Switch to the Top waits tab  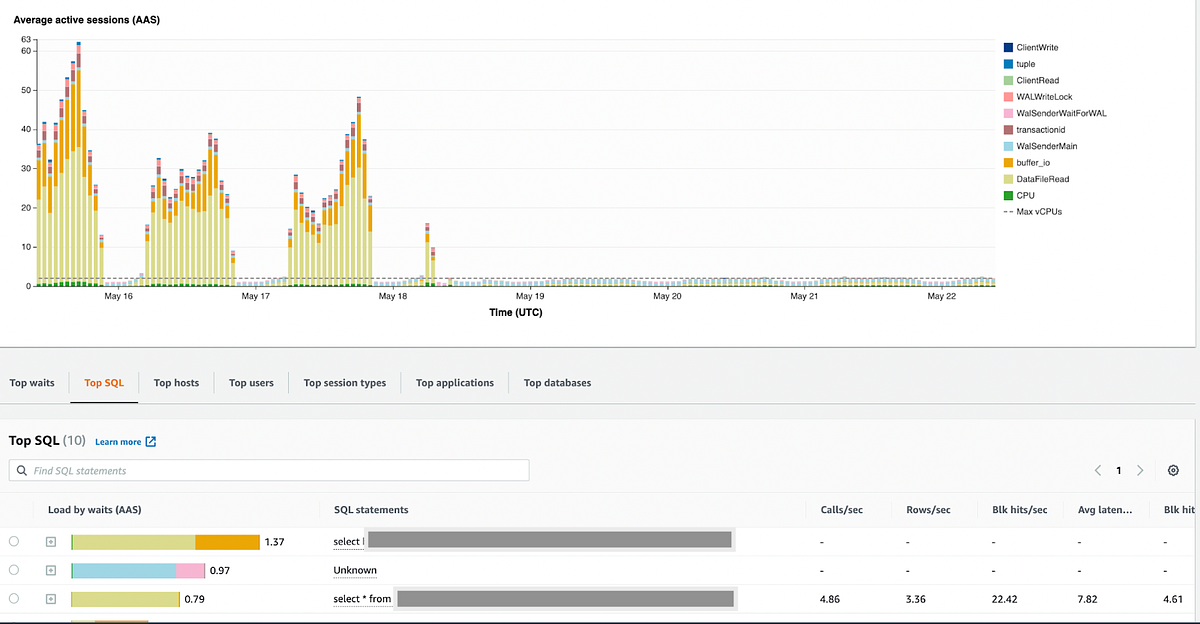click(33, 382)
